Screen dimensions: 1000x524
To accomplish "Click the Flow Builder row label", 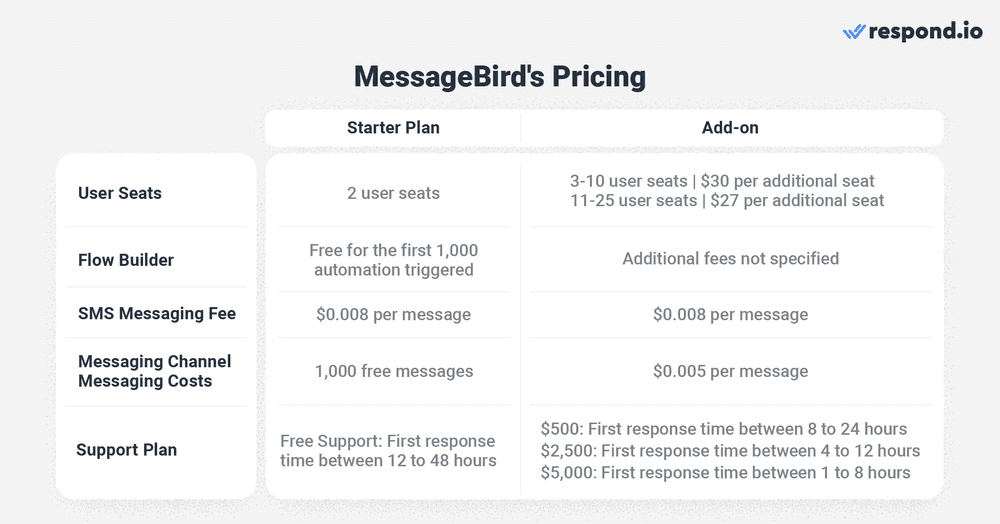I will (126, 260).
